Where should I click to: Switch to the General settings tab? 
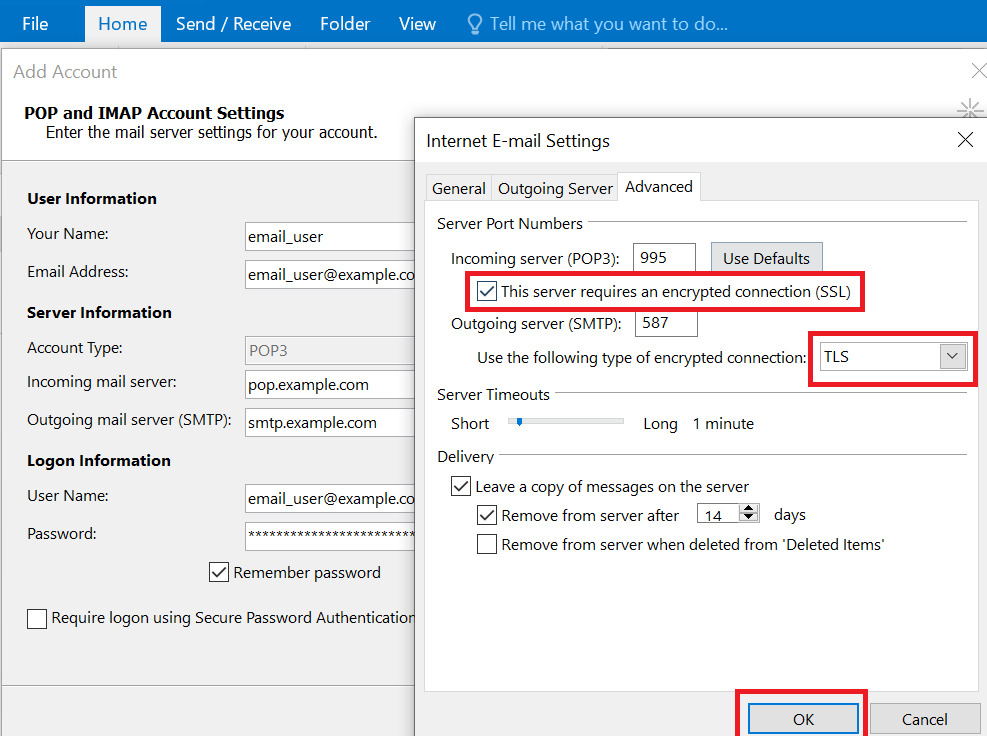pyautogui.click(x=458, y=187)
